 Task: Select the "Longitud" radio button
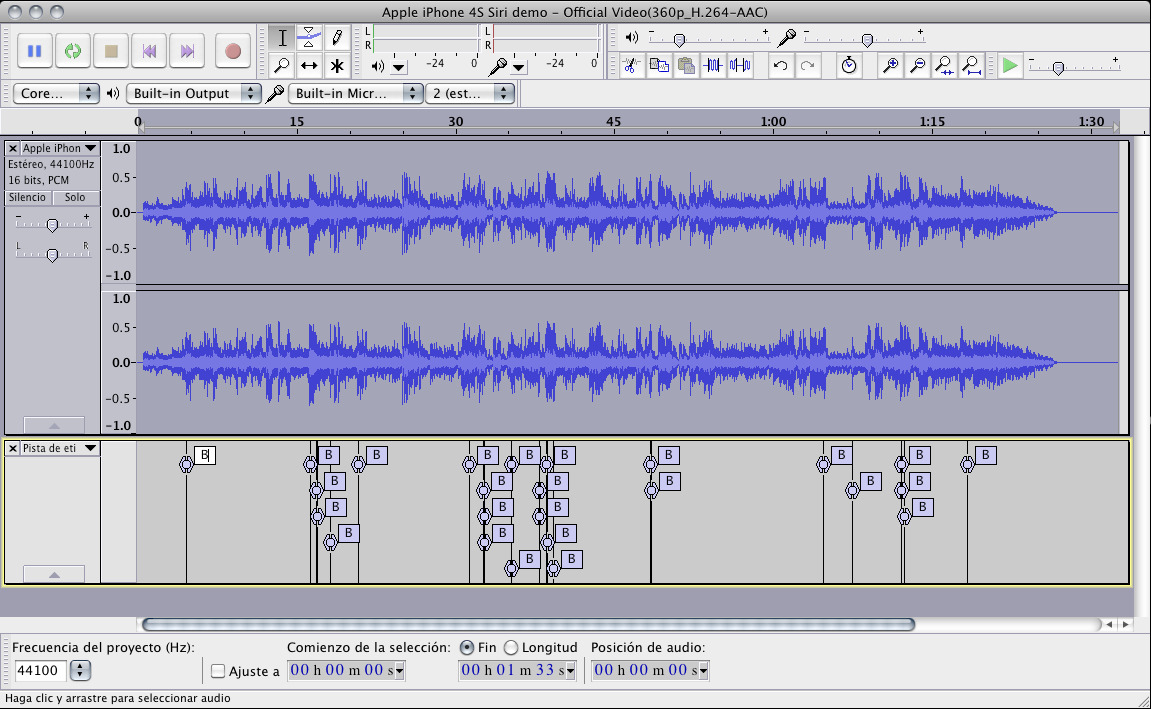click(x=512, y=645)
